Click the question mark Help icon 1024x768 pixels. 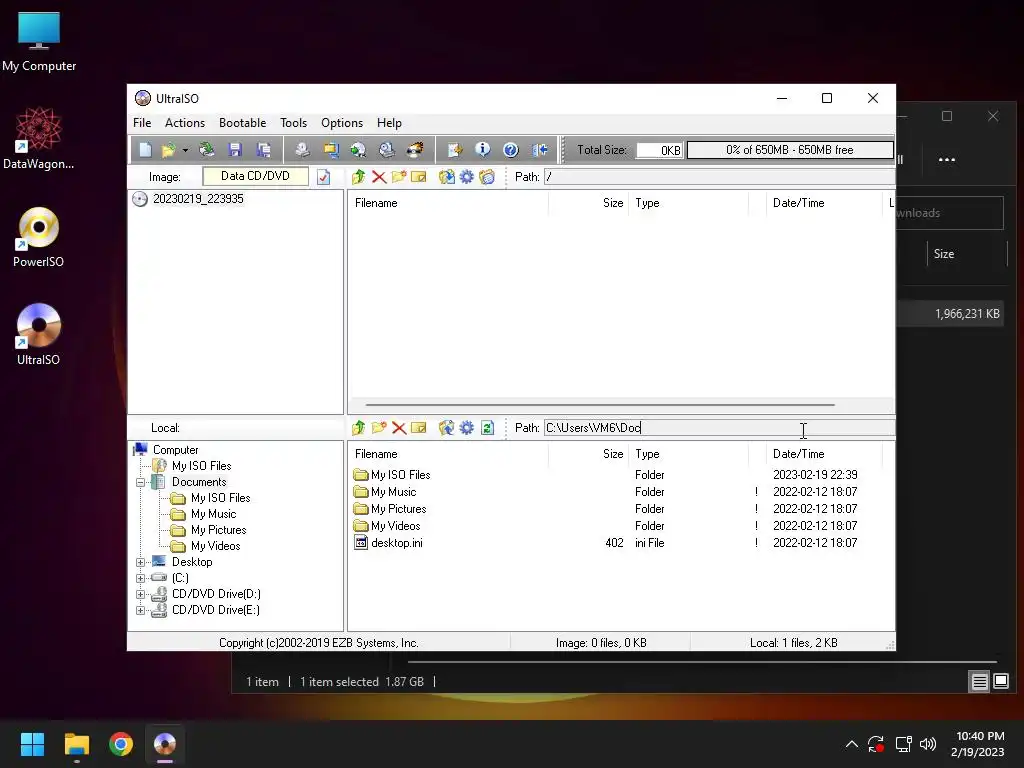click(x=511, y=150)
